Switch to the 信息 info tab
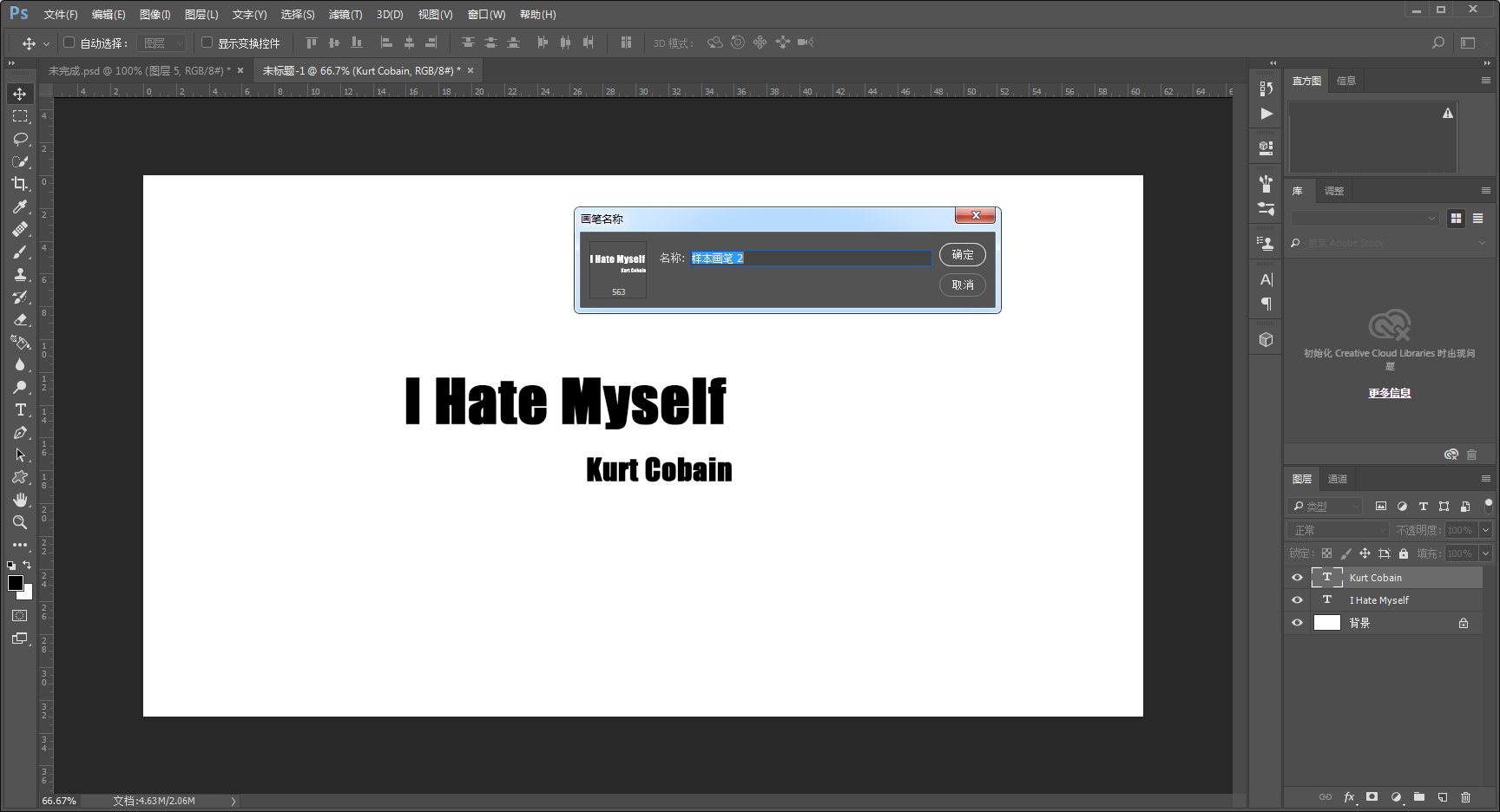 1346,81
